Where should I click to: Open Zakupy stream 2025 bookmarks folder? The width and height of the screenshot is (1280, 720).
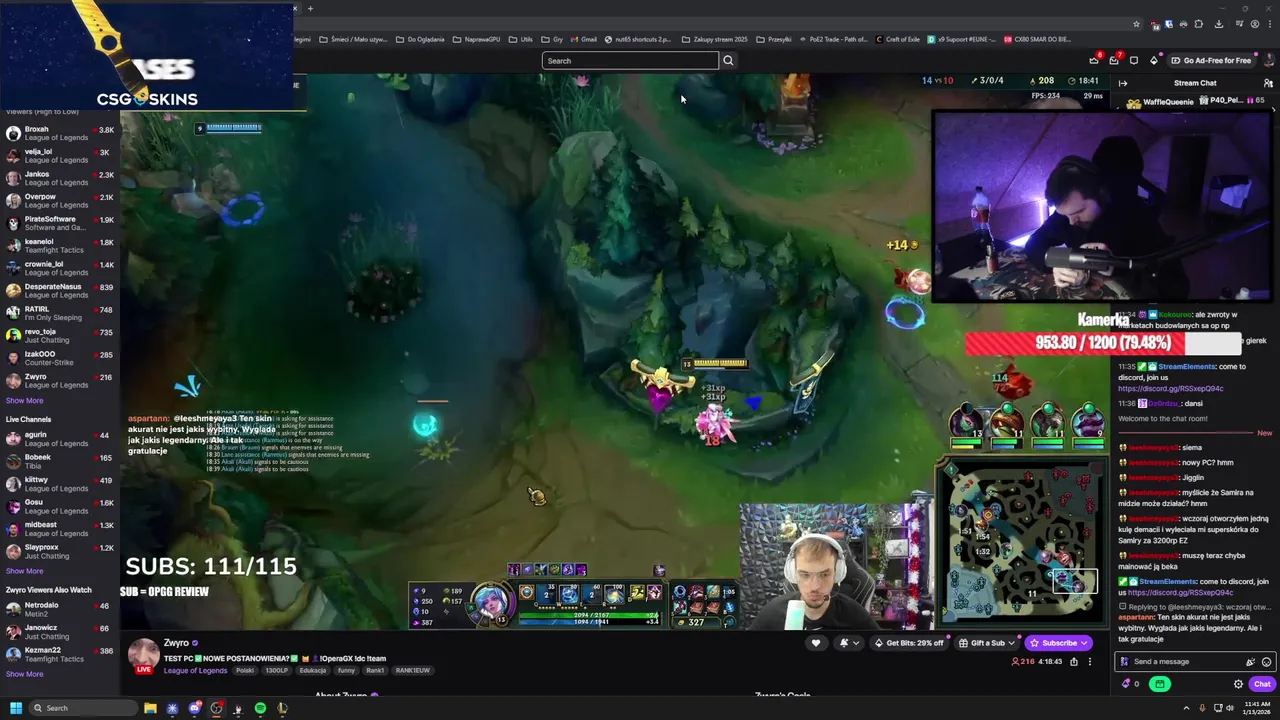coord(715,39)
